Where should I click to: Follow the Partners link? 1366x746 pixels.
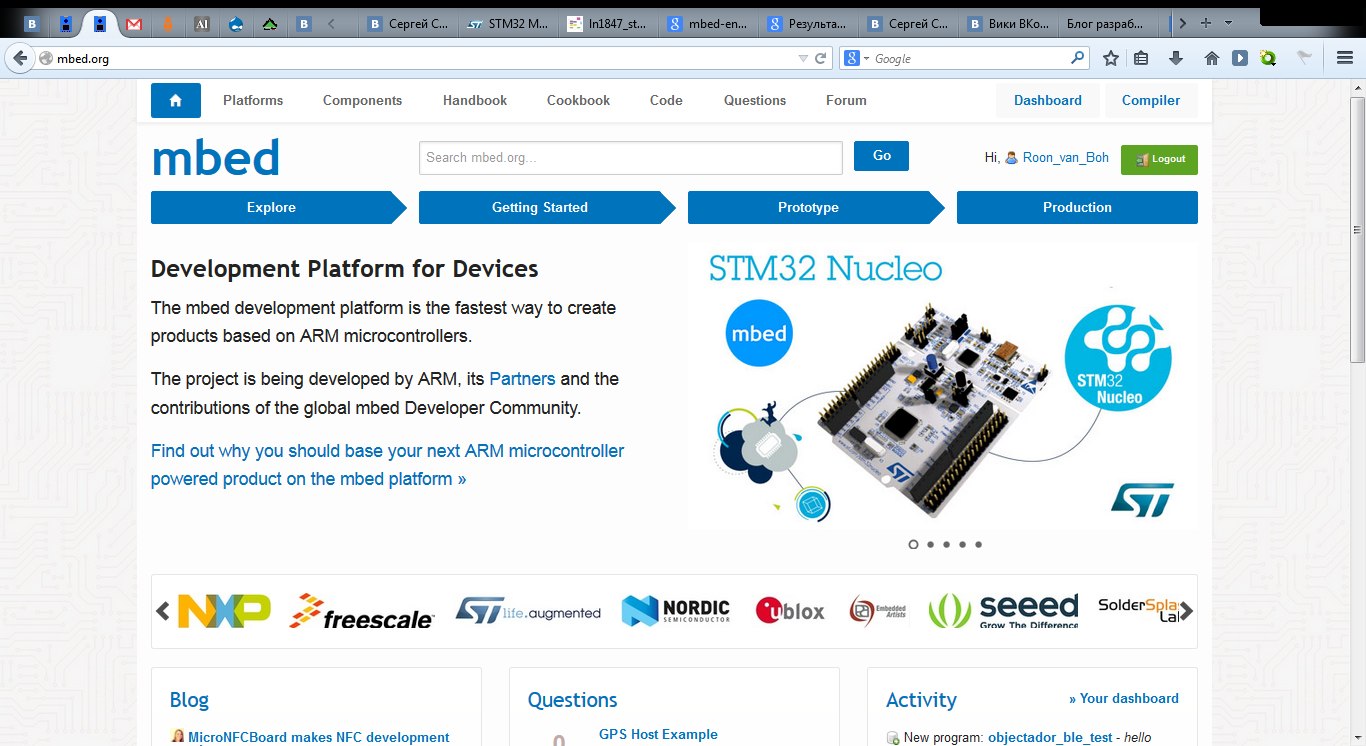click(x=522, y=379)
